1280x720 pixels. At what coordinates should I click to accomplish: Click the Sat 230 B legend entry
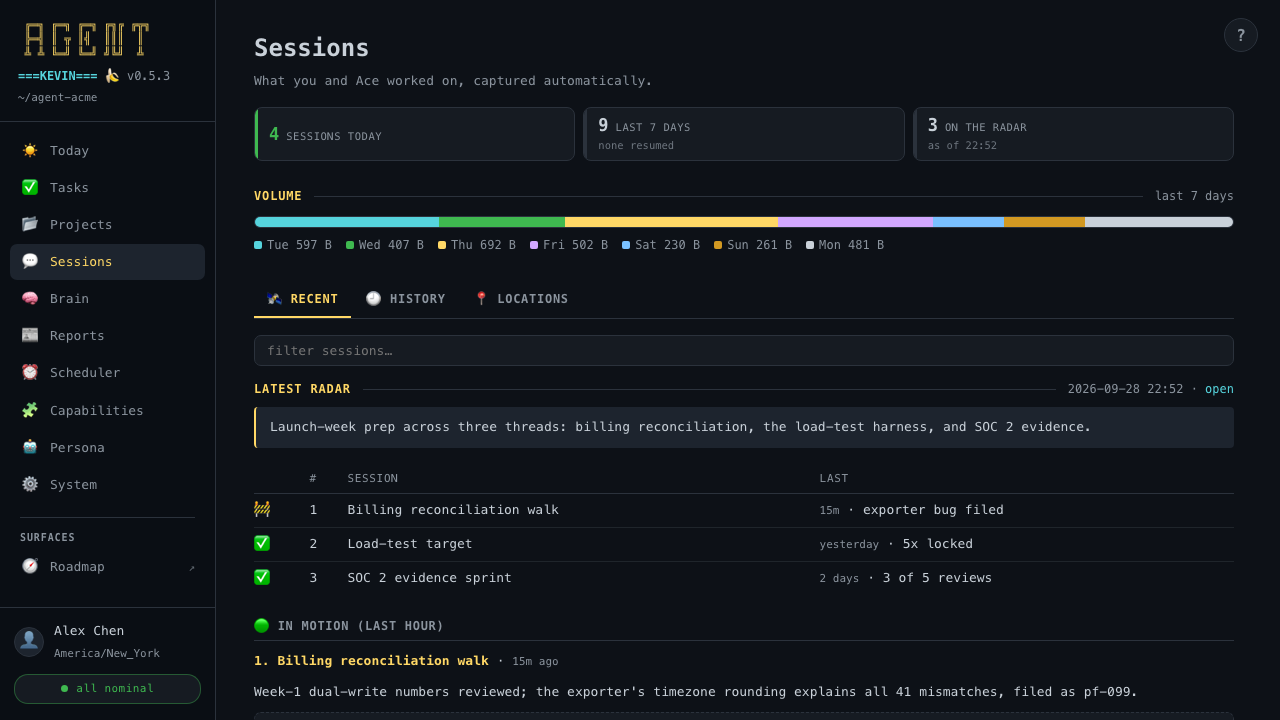[661, 245]
